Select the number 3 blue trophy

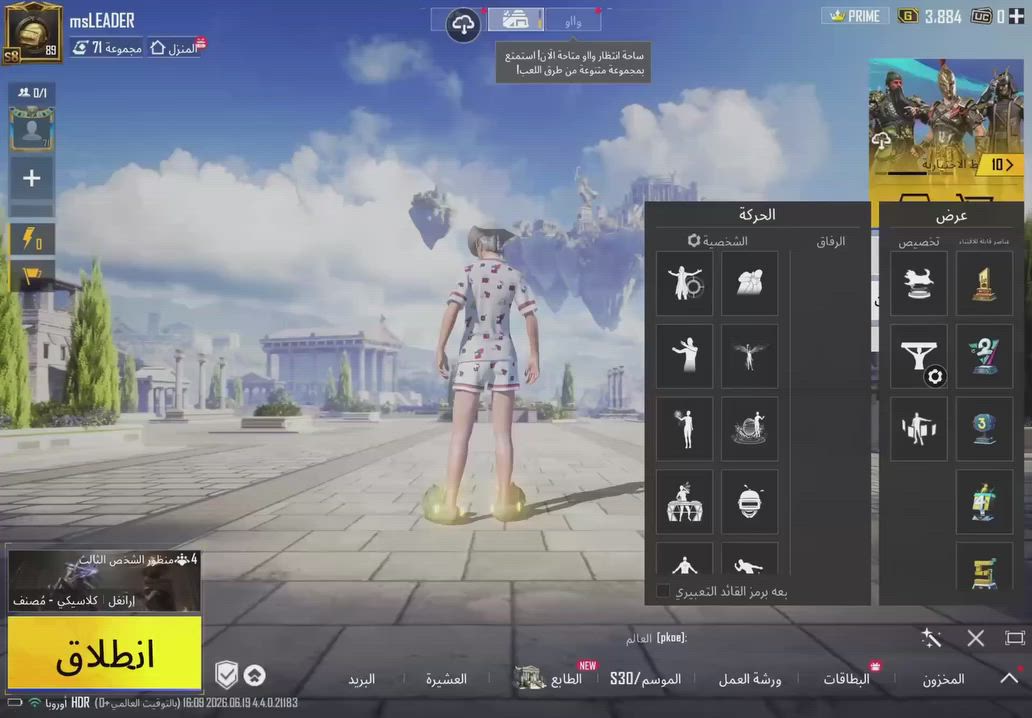[x=984, y=428]
